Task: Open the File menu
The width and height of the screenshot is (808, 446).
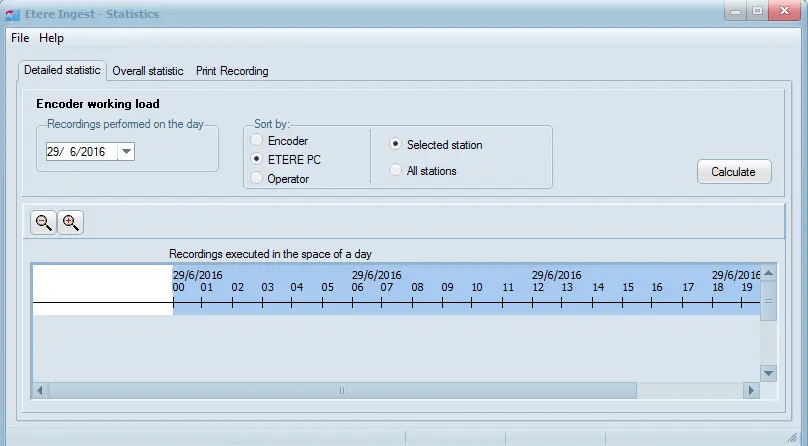Action: pos(20,38)
